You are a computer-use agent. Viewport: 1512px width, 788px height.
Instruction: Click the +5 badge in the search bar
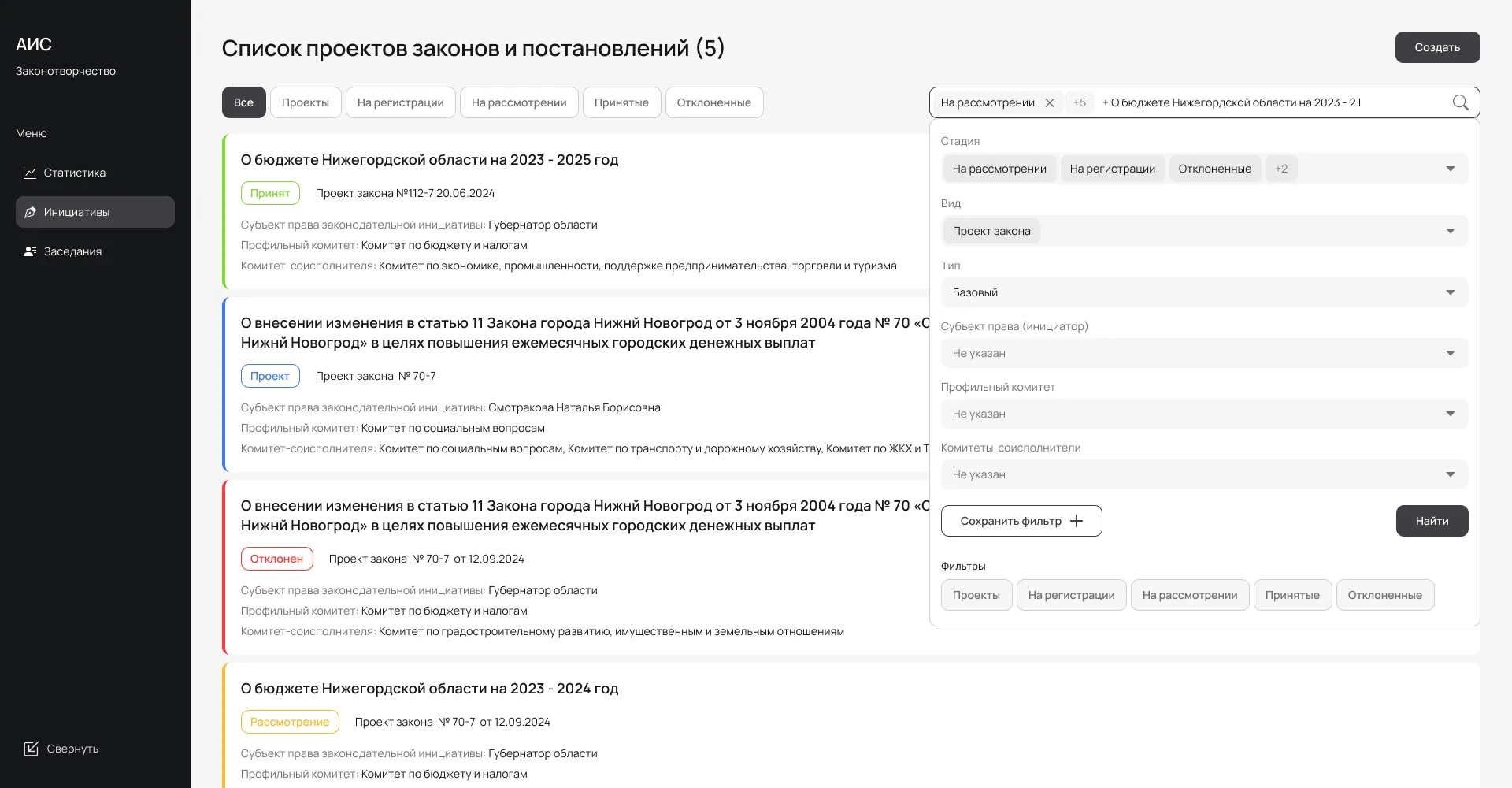pos(1080,102)
